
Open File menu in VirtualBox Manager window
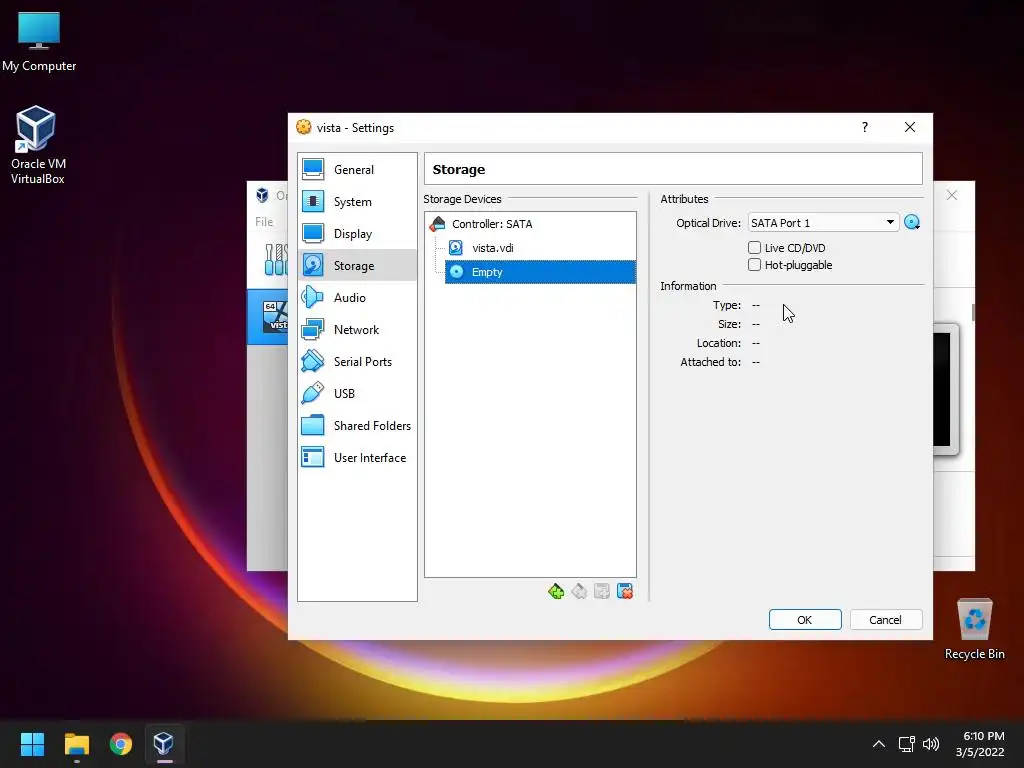coord(264,222)
